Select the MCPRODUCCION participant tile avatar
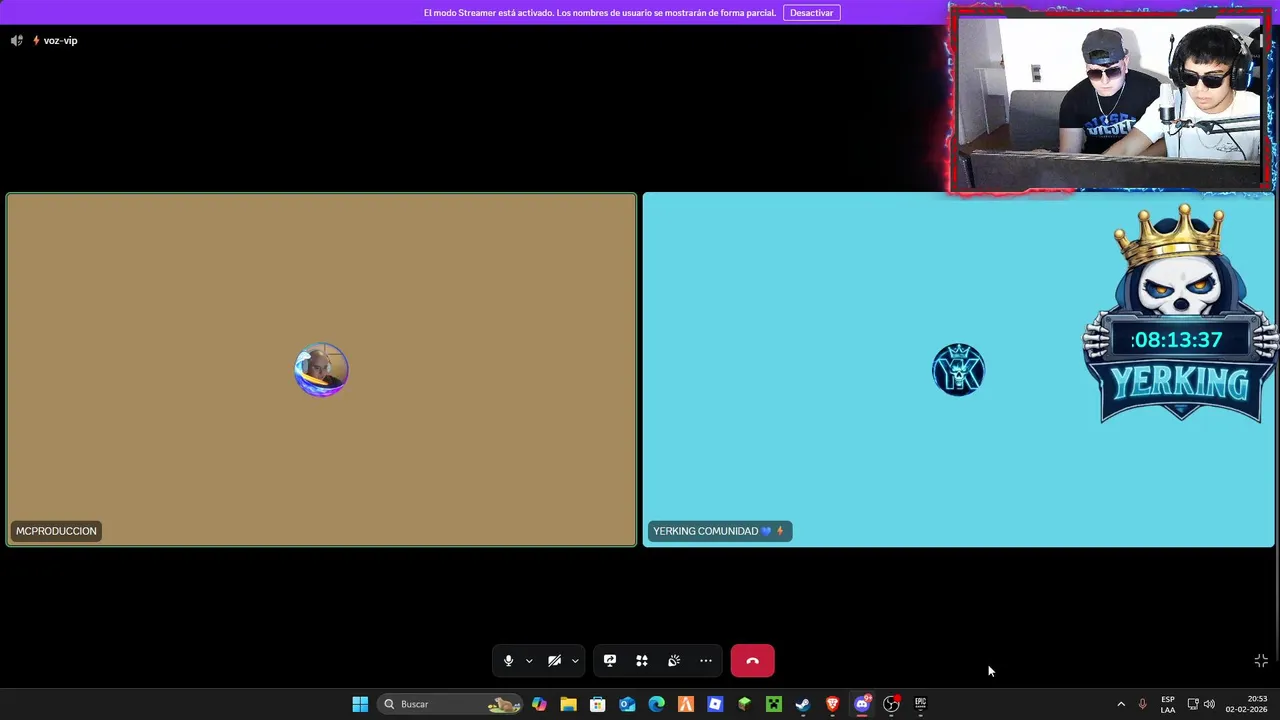The width and height of the screenshot is (1280, 720). (321, 370)
